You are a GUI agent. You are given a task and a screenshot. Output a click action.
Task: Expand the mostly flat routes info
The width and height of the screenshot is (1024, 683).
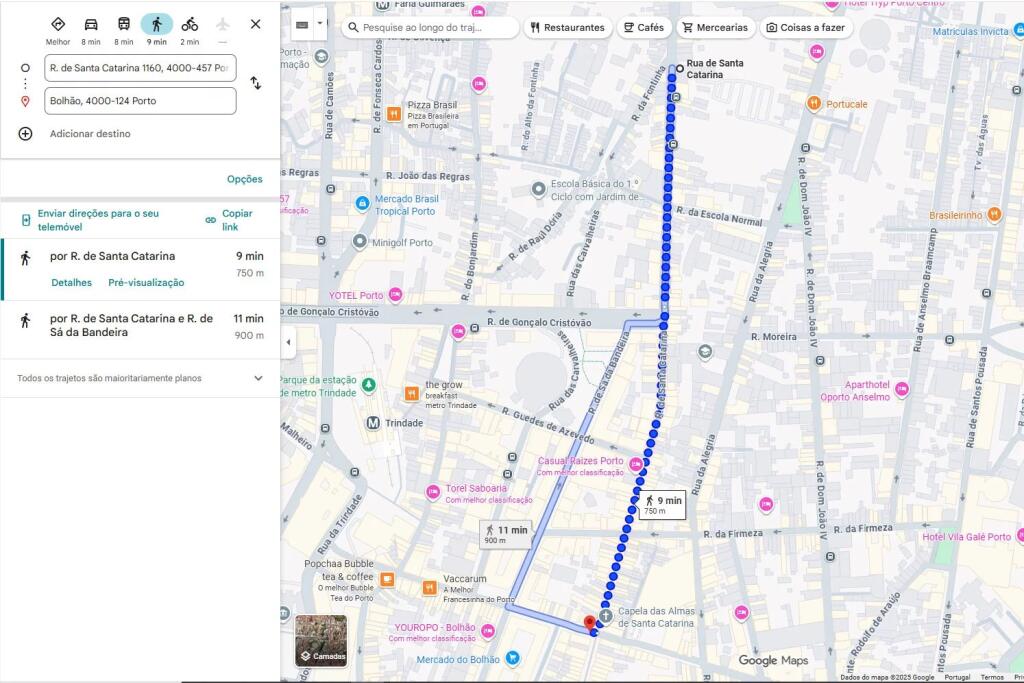[x=258, y=378]
